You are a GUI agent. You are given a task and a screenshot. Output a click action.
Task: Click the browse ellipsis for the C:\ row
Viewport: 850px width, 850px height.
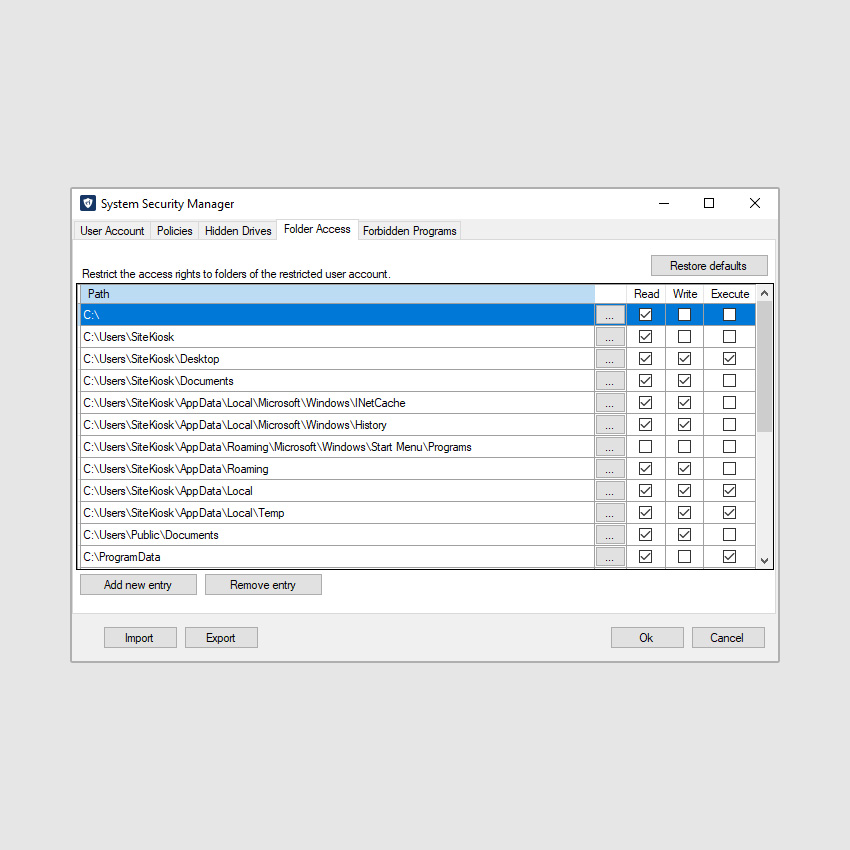tap(610, 315)
